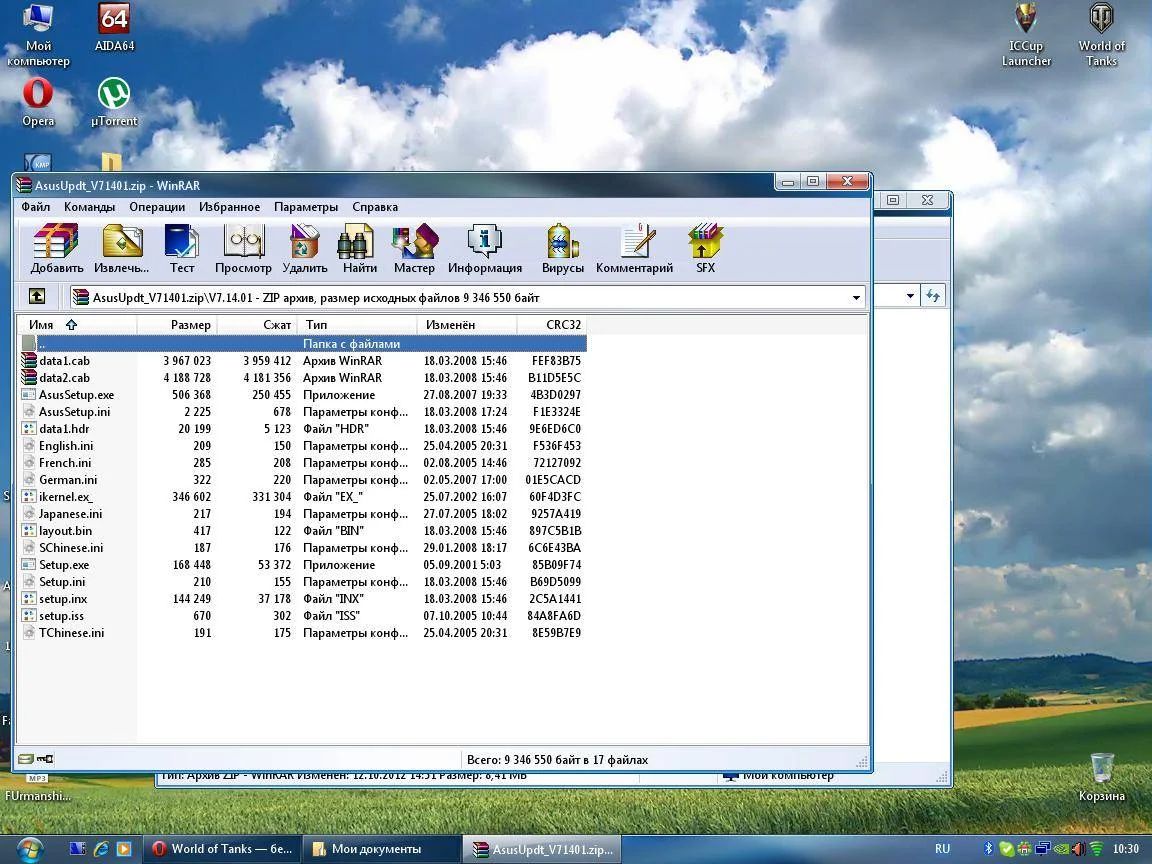Expand the archive path dropdown
Screen dimensions: 1152x864
coord(856,297)
